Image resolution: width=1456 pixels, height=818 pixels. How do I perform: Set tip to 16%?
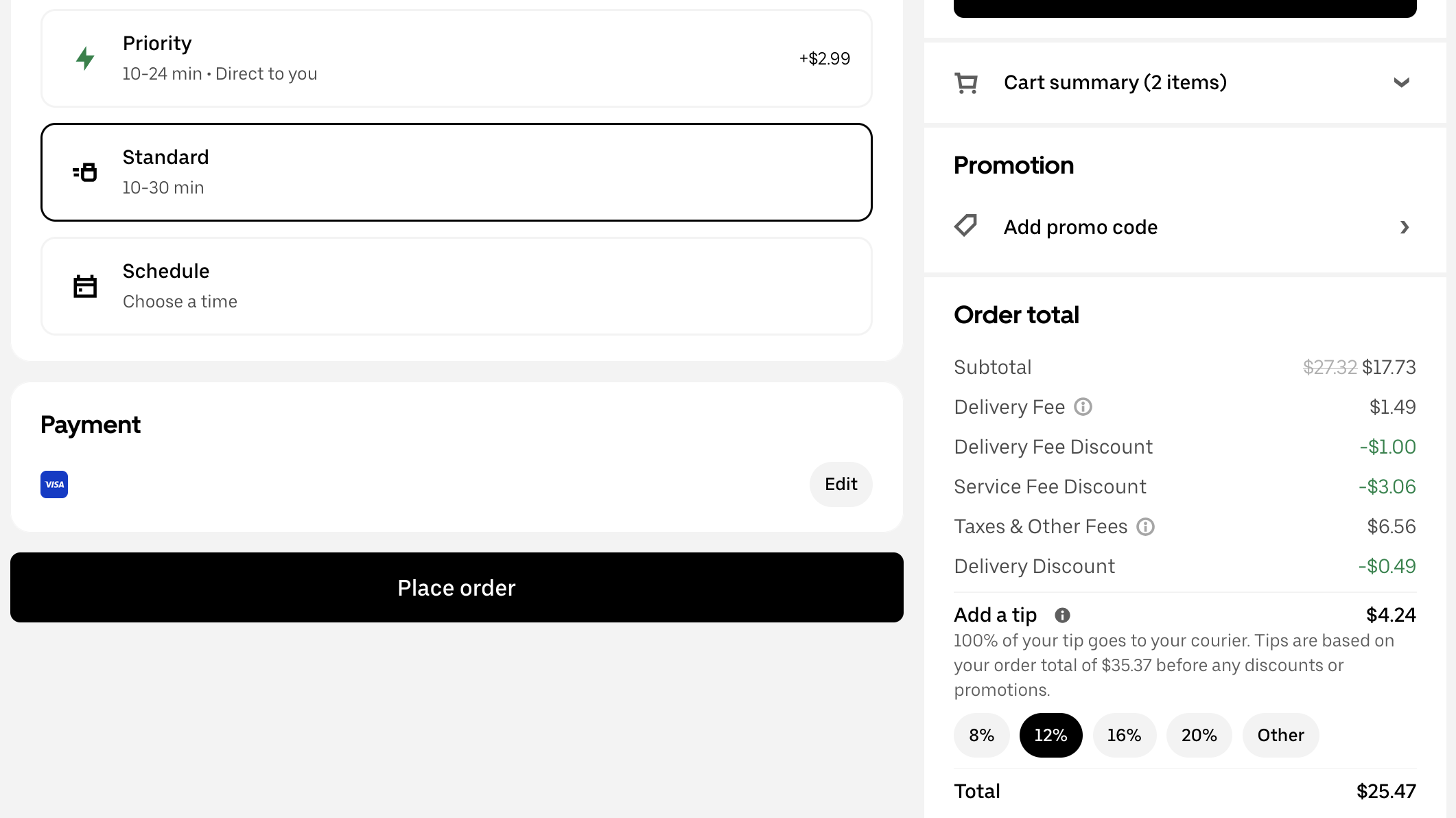pos(1124,736)
